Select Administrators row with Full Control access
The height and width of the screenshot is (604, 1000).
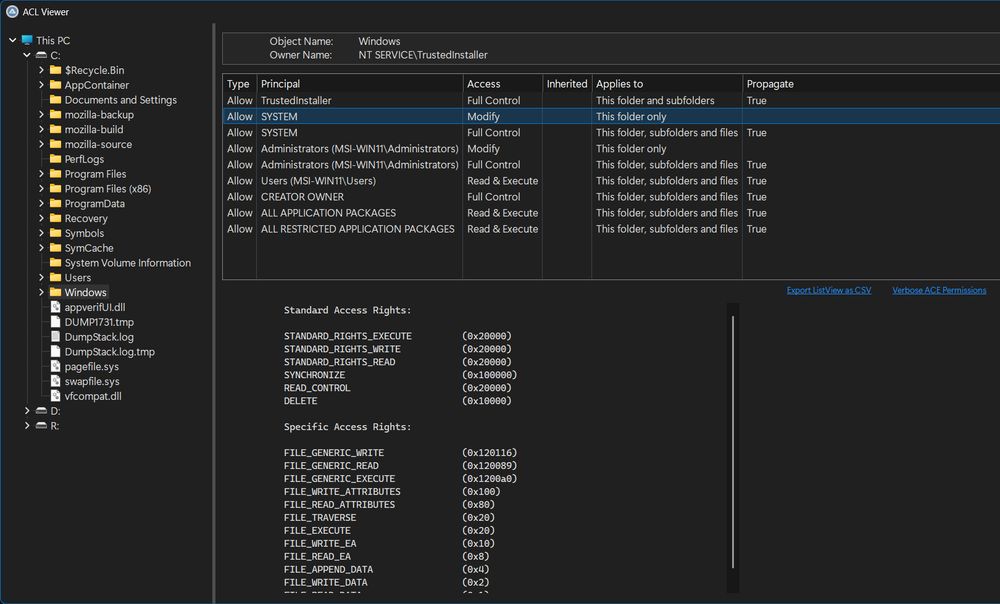pyautogui.click(x=611, y=165)
